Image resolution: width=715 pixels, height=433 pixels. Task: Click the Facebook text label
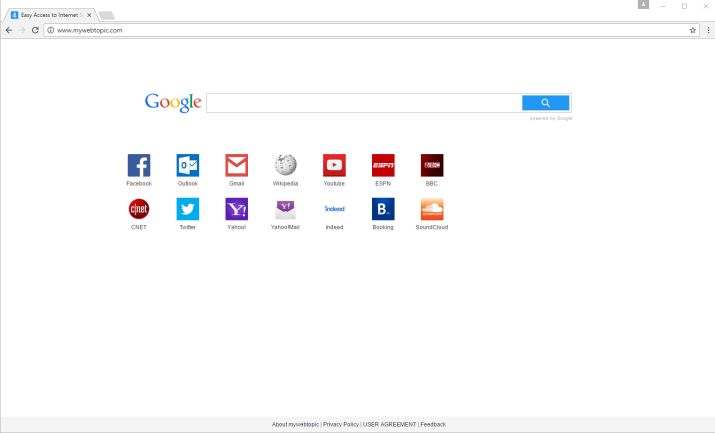pyautogui.click(x=139, y=183)
